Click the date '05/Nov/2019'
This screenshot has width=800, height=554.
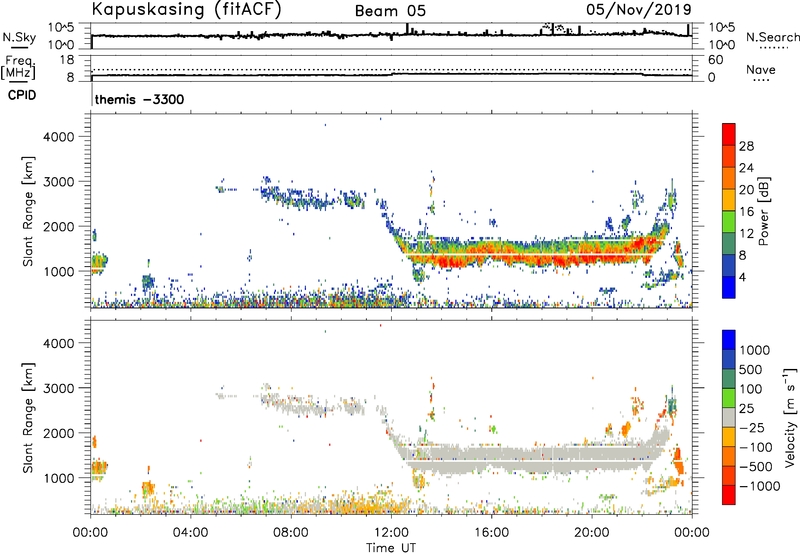(x=639, y=9)
